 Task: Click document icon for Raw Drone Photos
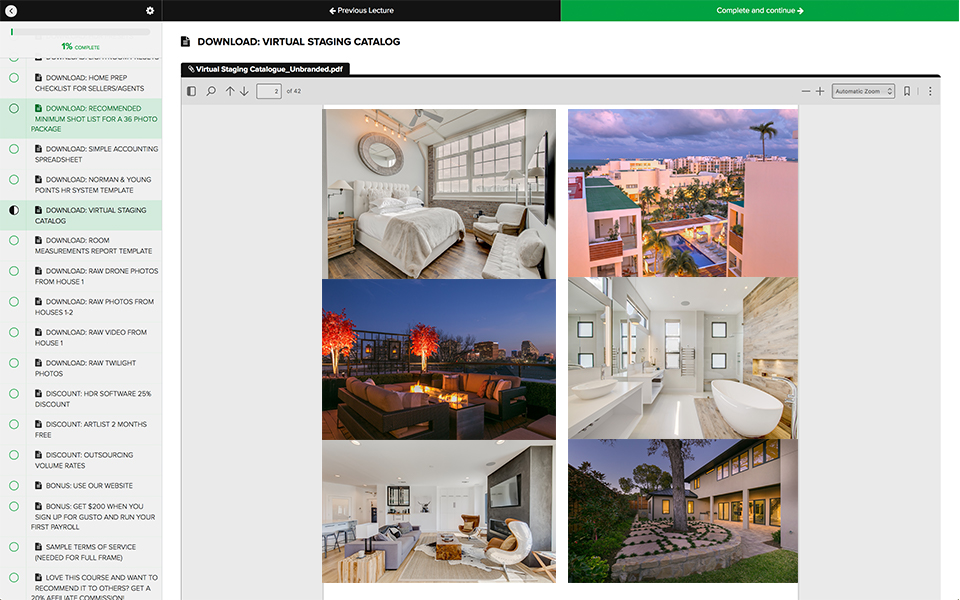coord(39,271)
